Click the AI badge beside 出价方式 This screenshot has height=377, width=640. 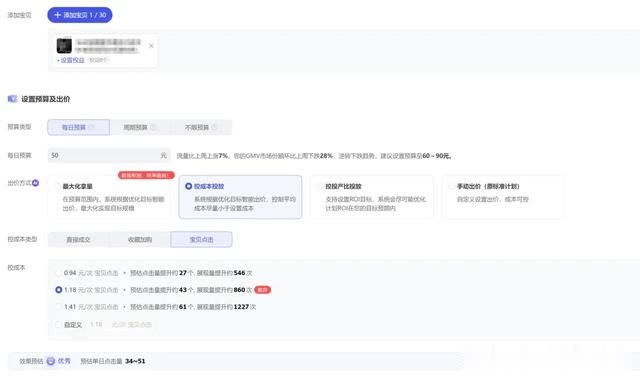pos(36,183)
